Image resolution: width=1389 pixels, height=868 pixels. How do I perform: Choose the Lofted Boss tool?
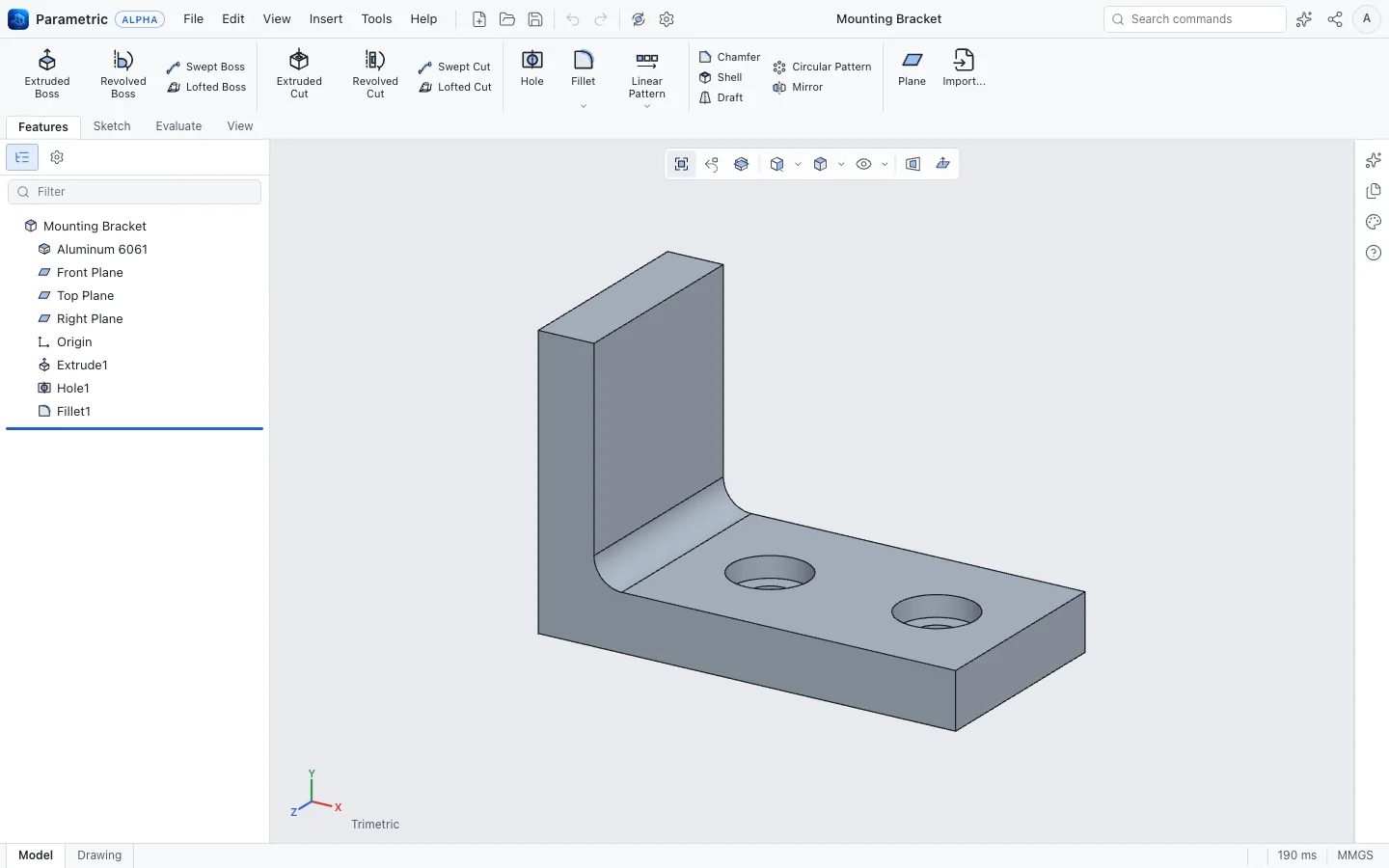[206, 87]
